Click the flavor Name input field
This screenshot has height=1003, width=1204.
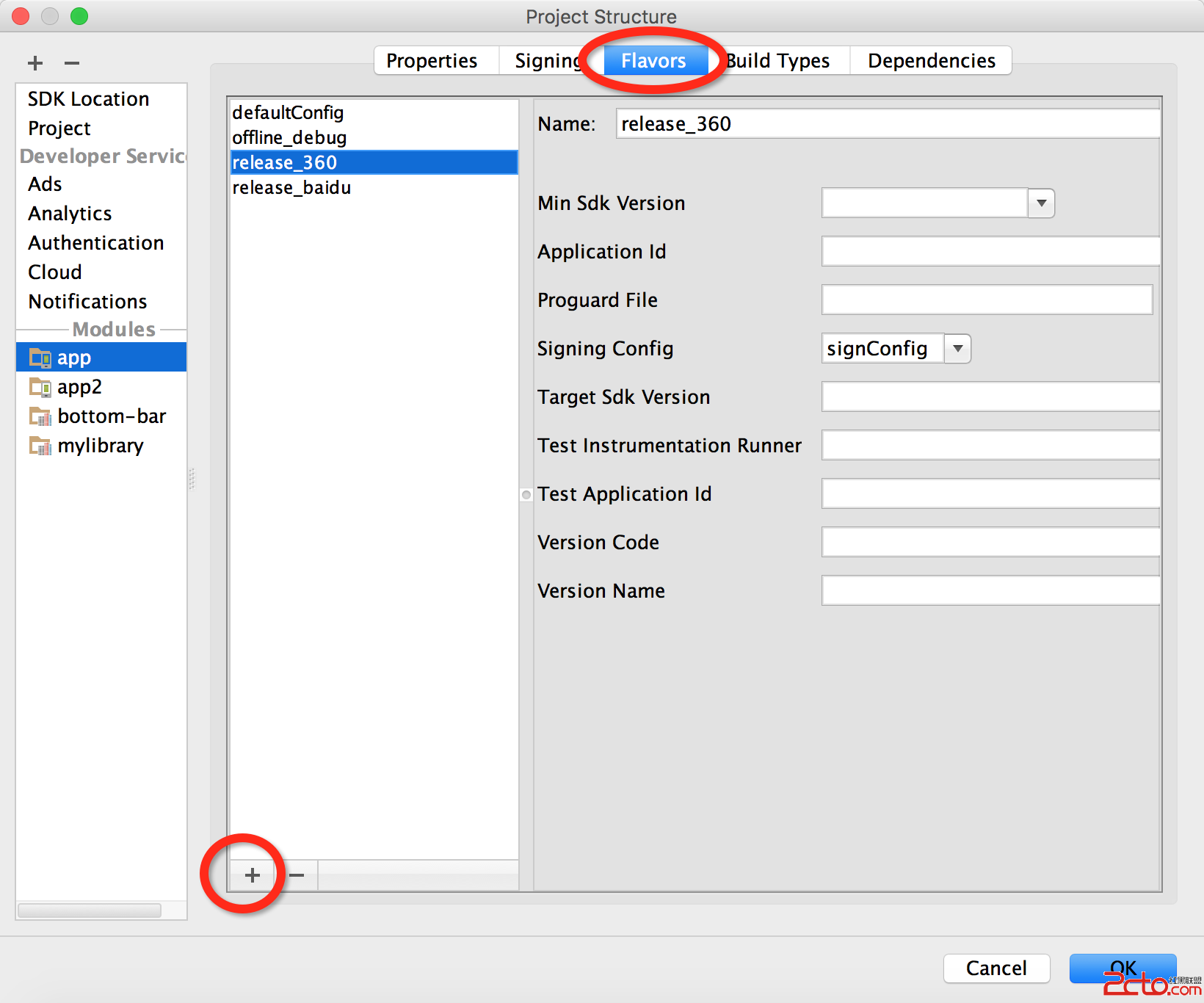(x=888, y=124)
